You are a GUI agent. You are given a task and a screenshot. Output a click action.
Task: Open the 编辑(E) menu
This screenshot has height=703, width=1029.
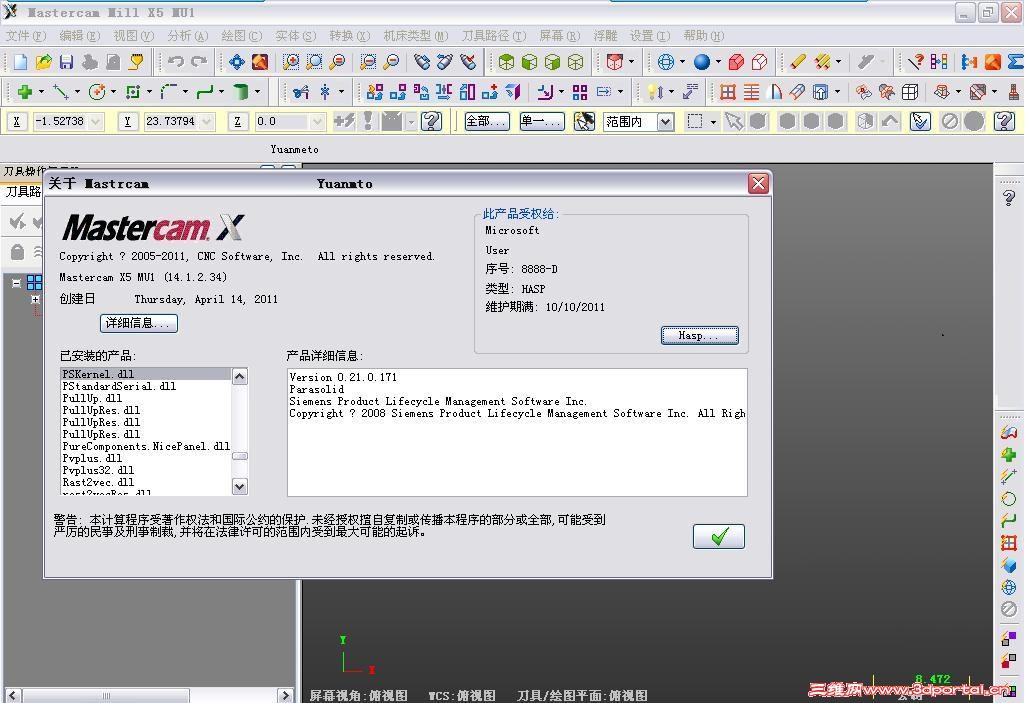click(79, 35)
